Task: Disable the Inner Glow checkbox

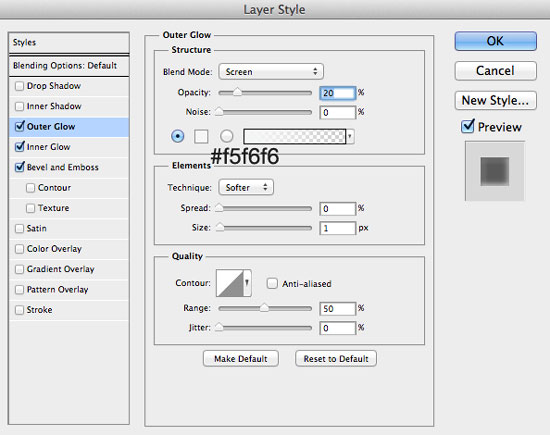Action: click(20, 146)
